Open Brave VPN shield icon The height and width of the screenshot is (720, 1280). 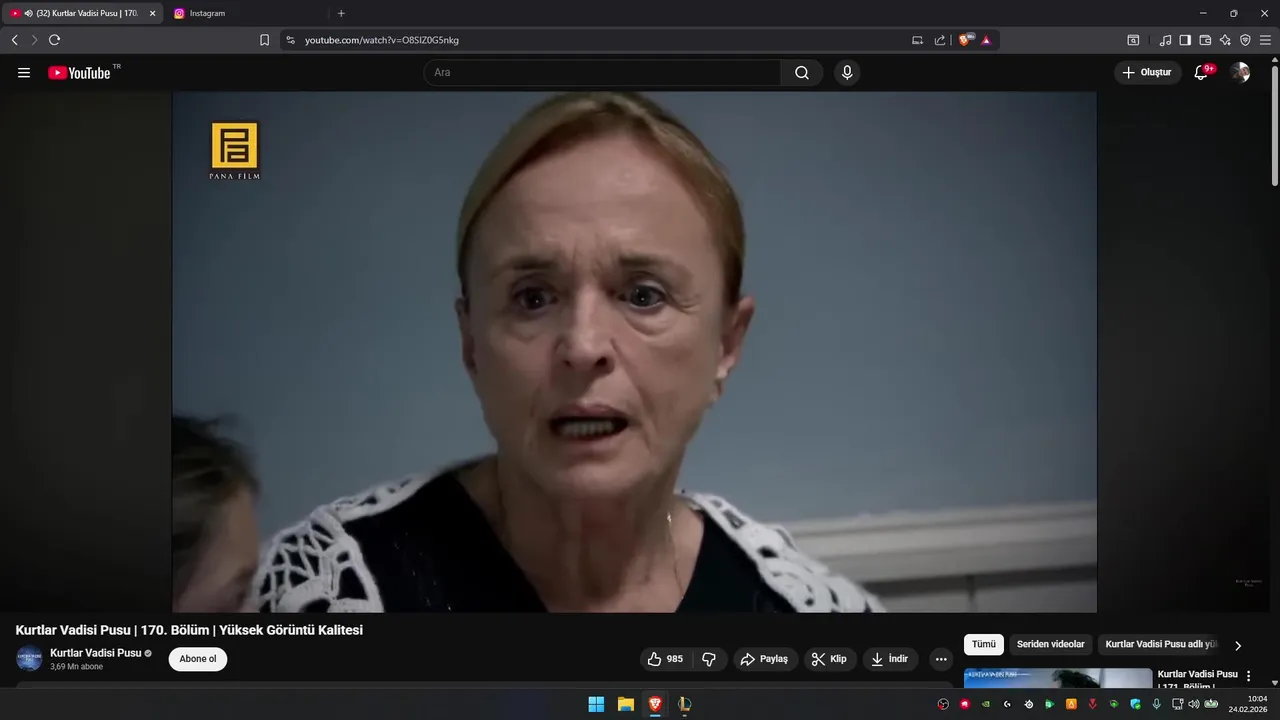pyautogui.click(x=1245, y=40)
